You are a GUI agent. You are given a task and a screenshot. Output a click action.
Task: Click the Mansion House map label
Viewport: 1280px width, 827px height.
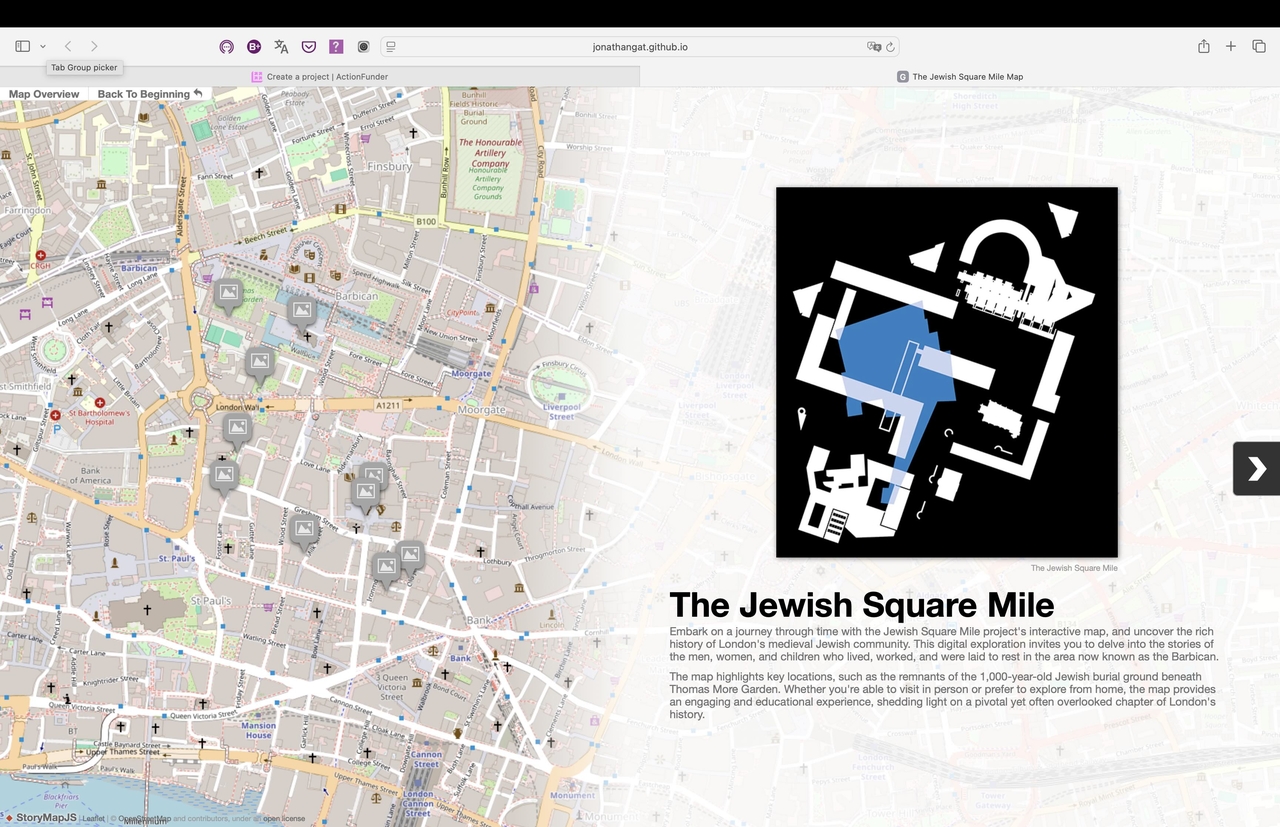pyautogui.click(x=258, y=731)
